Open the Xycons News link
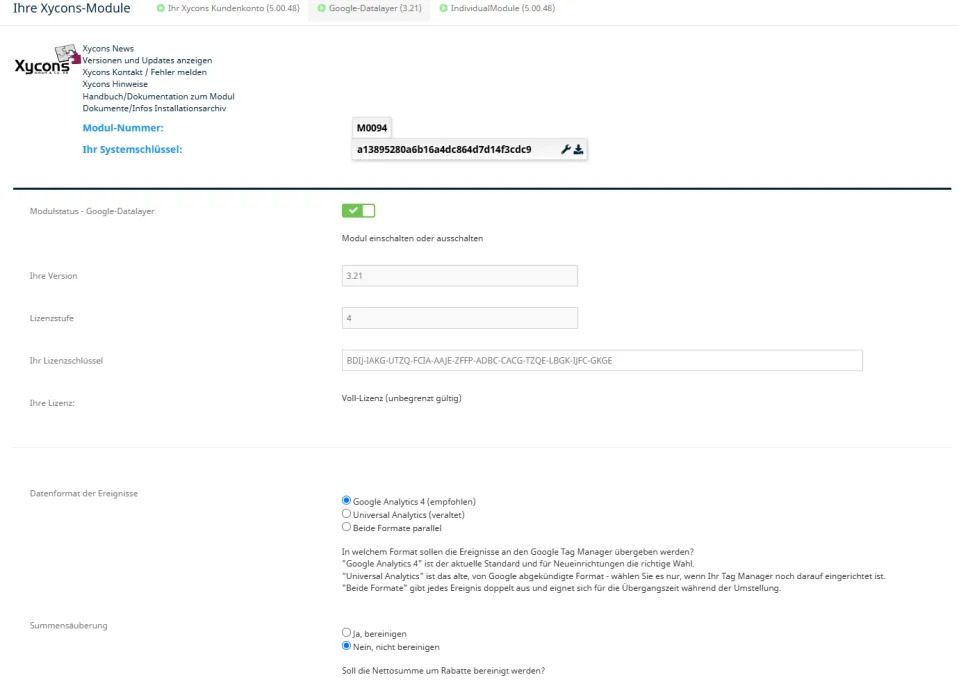 click(108, 48)
